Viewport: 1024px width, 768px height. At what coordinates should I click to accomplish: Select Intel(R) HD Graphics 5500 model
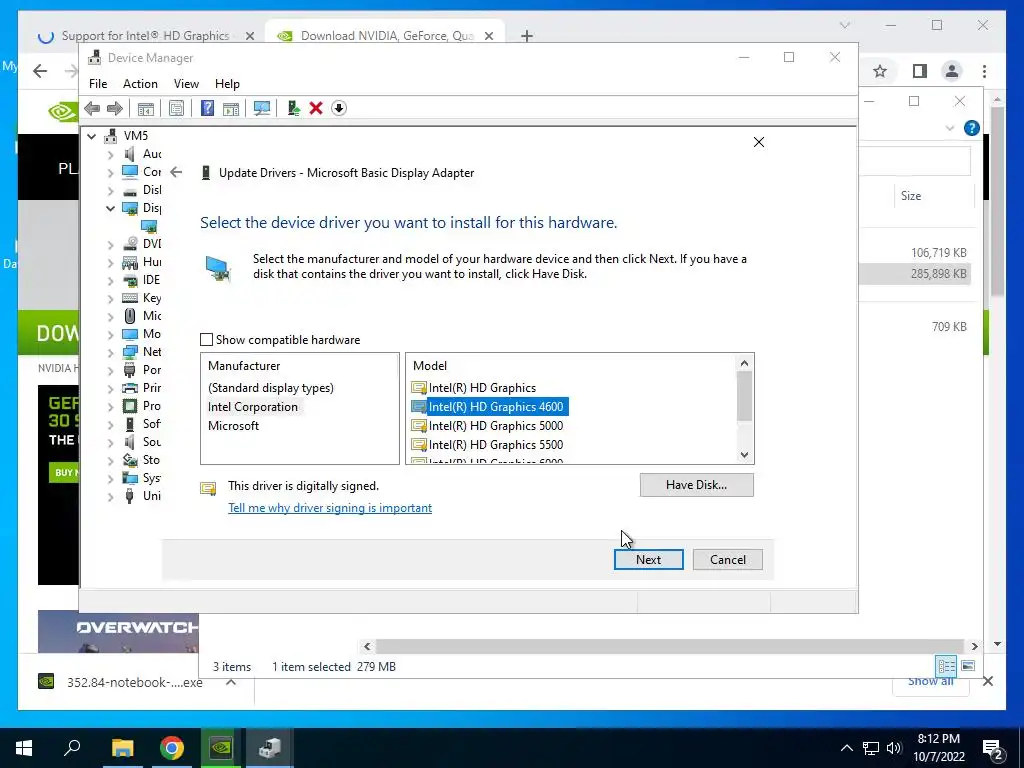coord(496,445)
